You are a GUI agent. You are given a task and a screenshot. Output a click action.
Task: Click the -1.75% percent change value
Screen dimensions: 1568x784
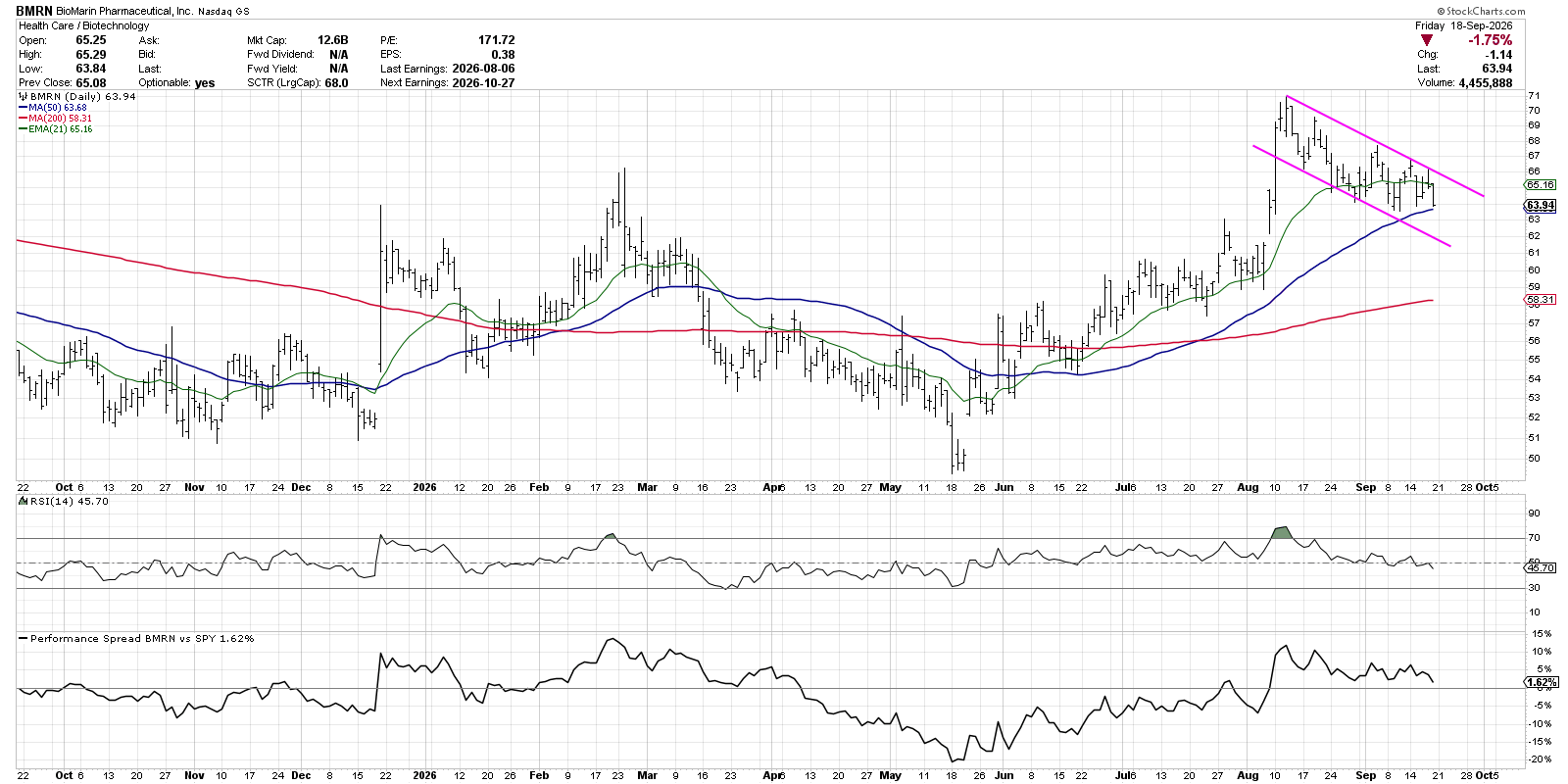(x=1490, y=40)
